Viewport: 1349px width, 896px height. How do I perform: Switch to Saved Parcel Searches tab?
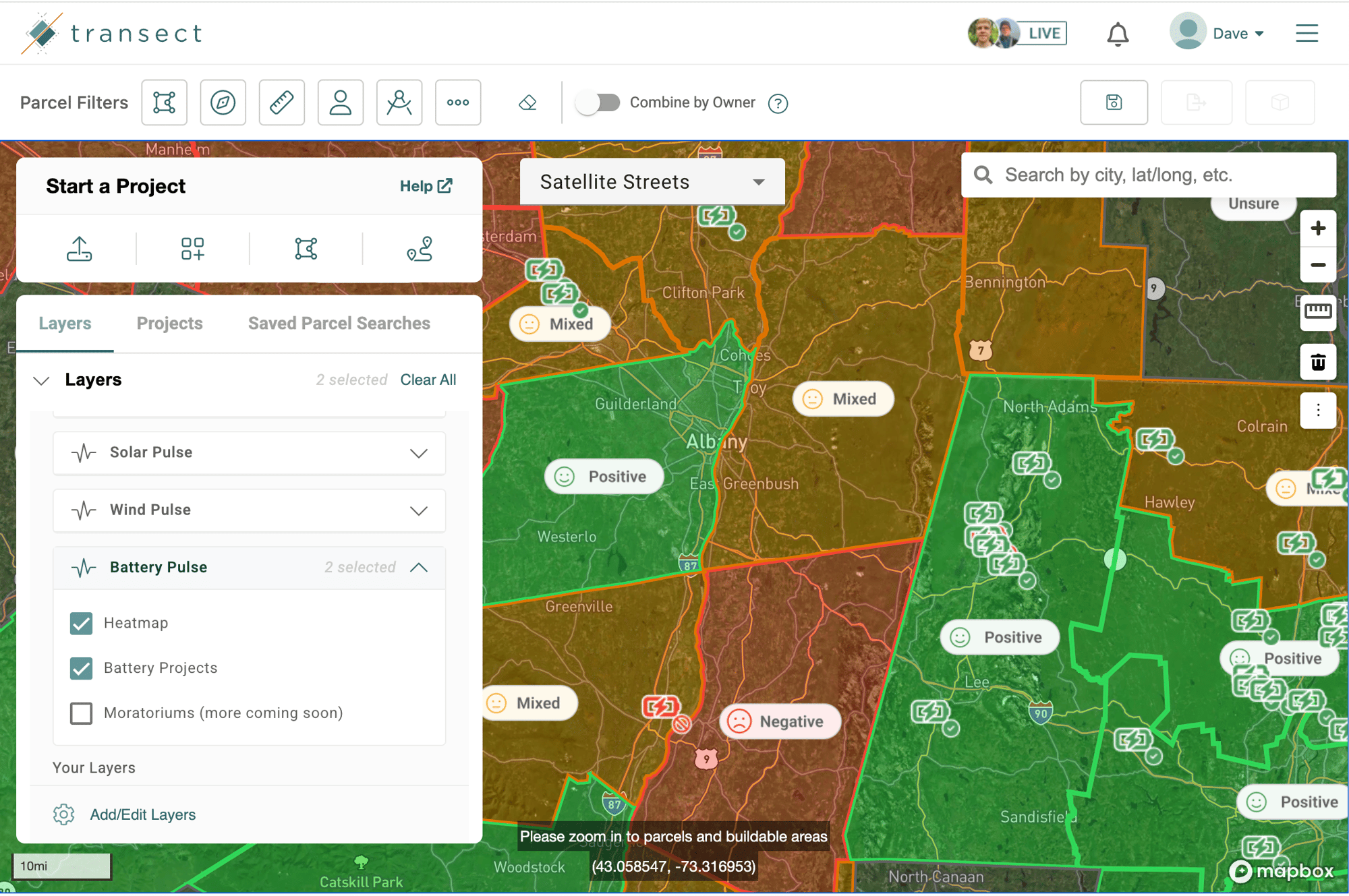339,324
